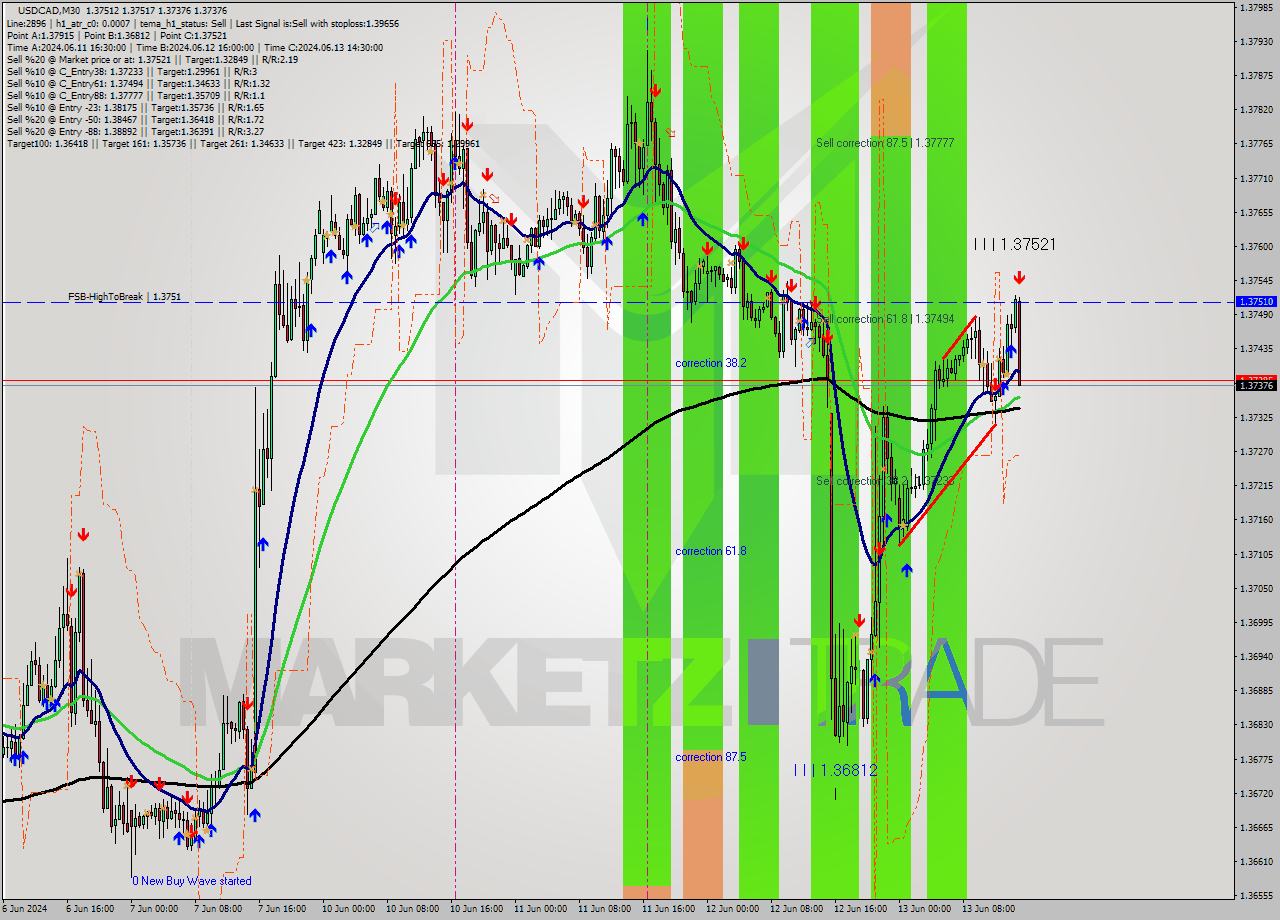Click the 'FSB-HighToBreak | 1.3751' label
The height and width of the screenshot is (920, 1280).
[124, 297]
